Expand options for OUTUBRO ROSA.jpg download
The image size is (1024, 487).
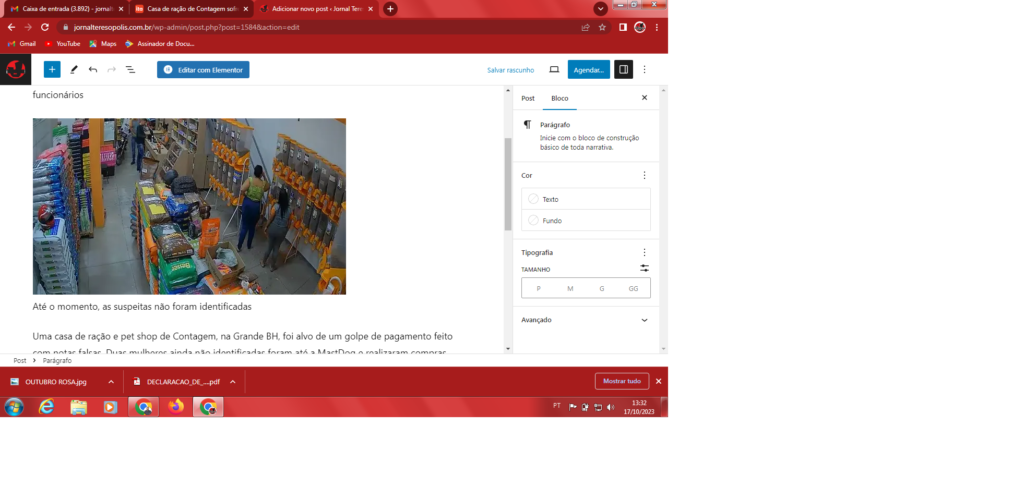tap(111, 382)
